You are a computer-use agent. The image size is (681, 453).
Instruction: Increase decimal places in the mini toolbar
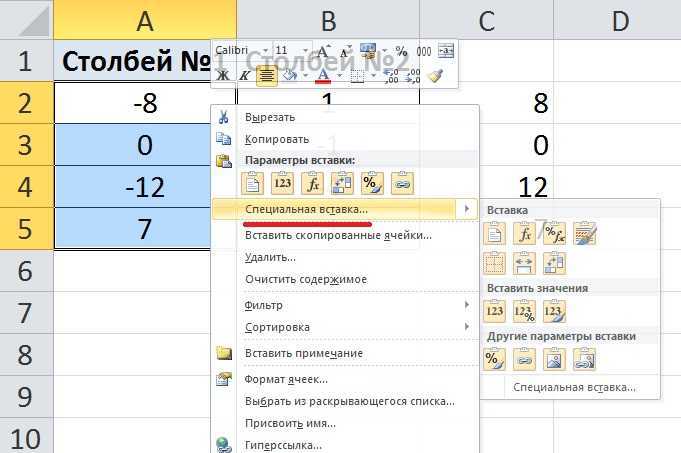pyautogui.click(x=391, y=76)
